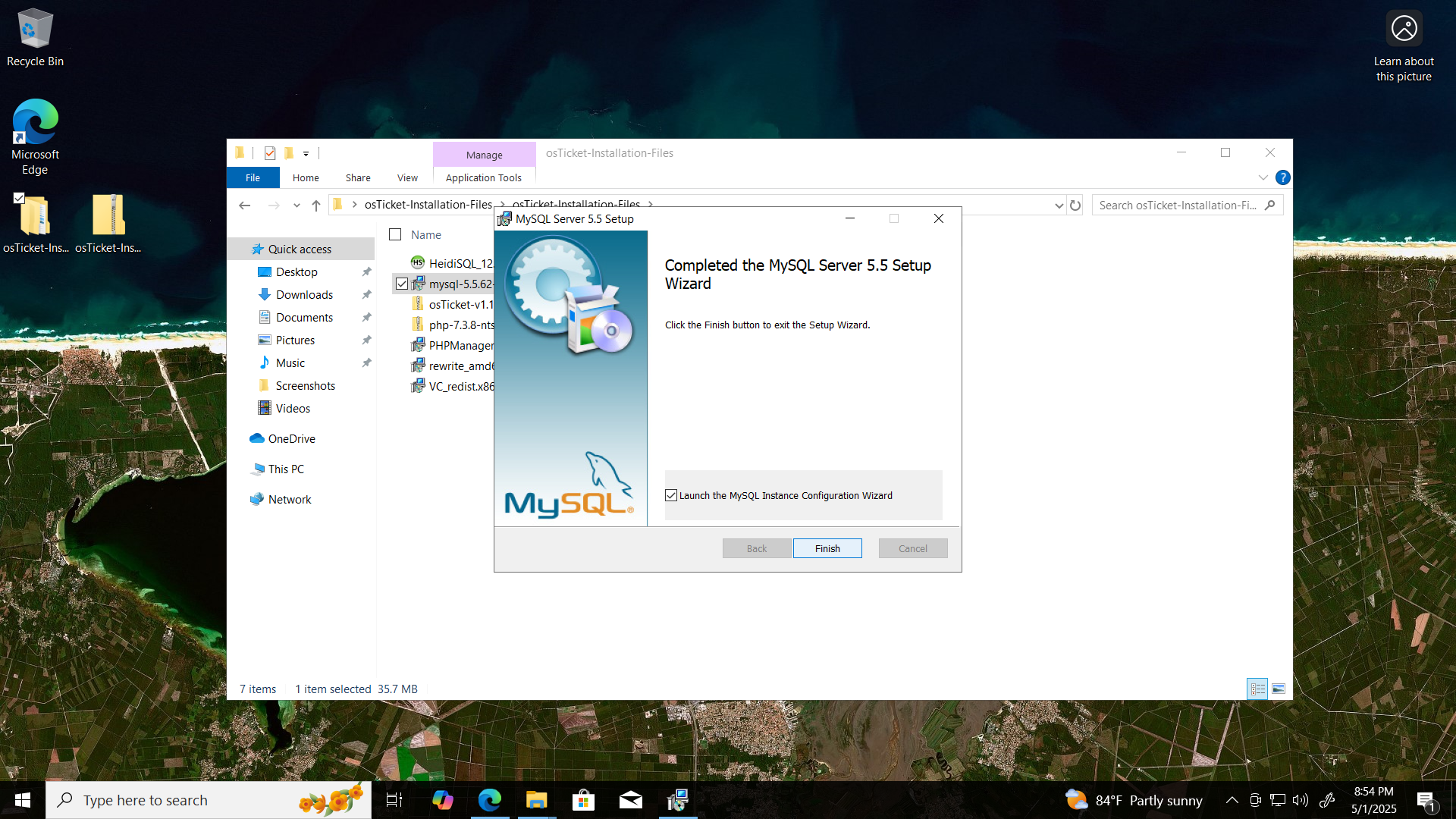This screenshot has width=1456, height=819.
Task: Go back using Explorer back arrow
Action: 244,205
